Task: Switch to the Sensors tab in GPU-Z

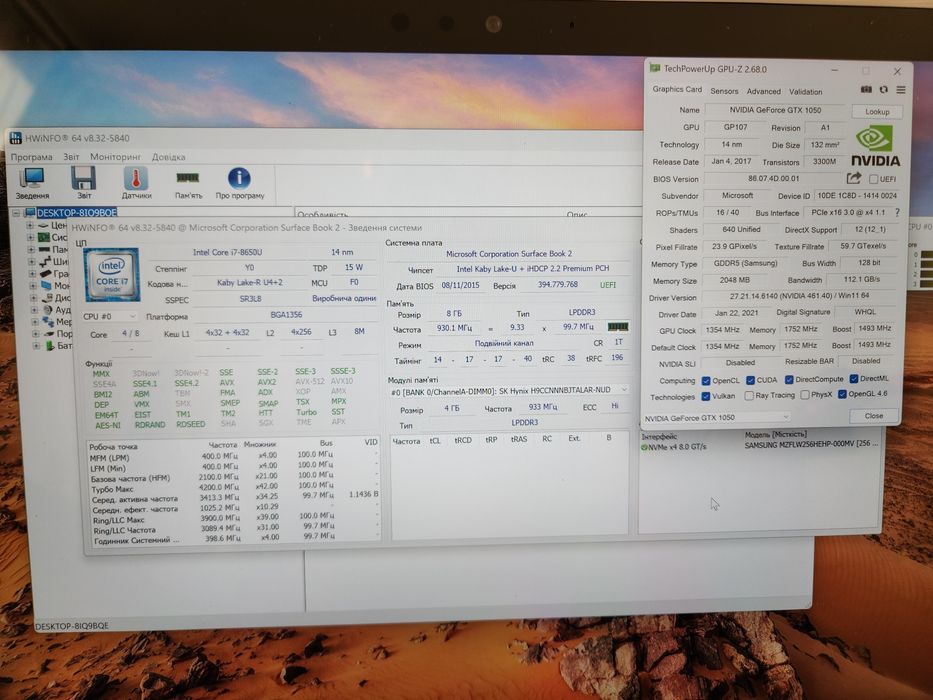Action: 724,91
